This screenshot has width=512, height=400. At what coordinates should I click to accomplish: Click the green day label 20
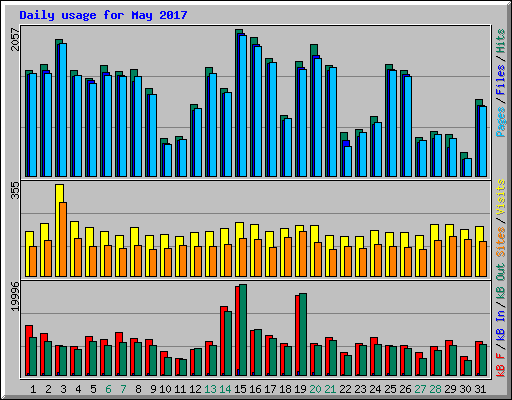point(315,389)
